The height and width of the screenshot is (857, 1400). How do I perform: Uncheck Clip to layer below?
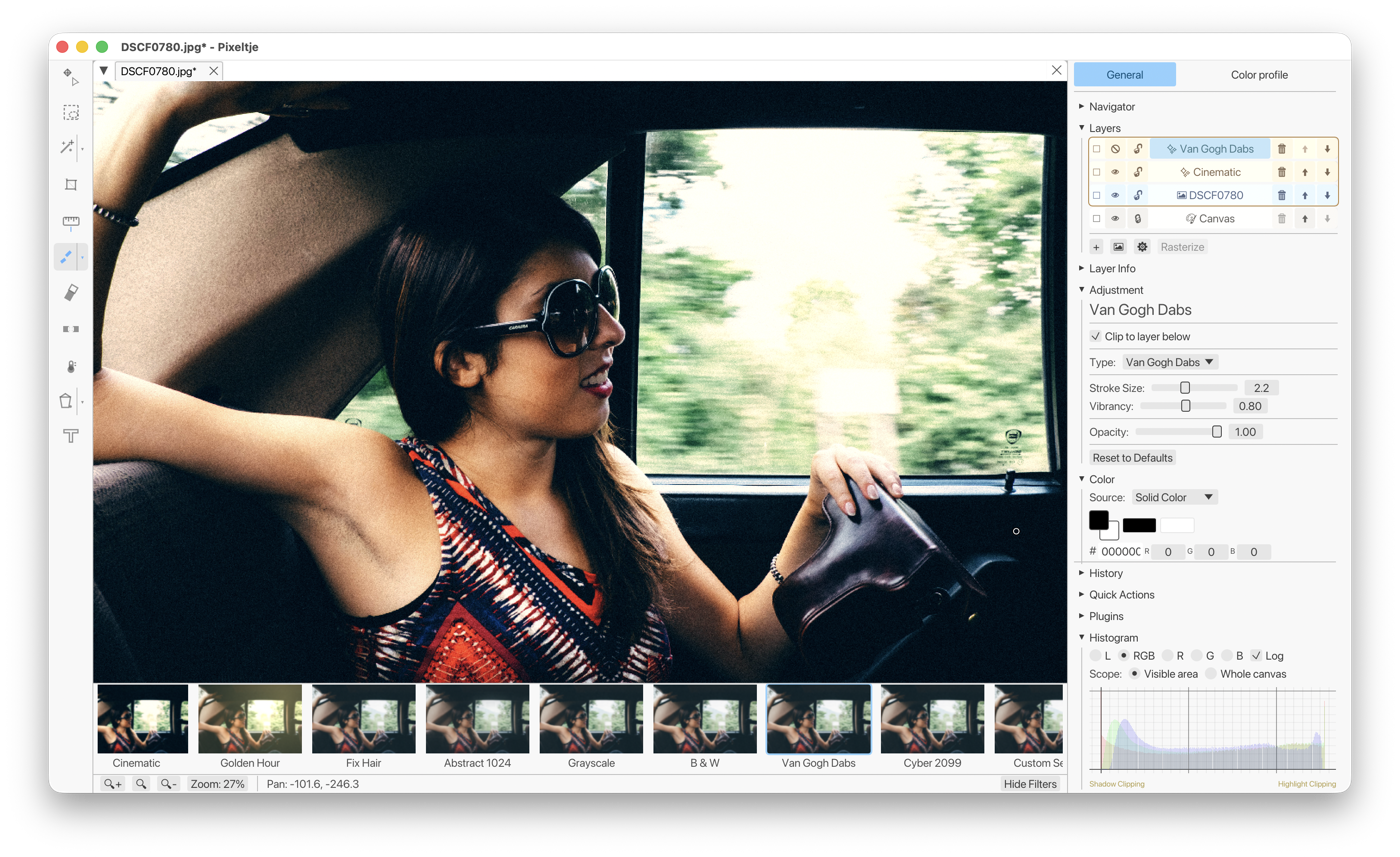click(x=1096, y=337)
